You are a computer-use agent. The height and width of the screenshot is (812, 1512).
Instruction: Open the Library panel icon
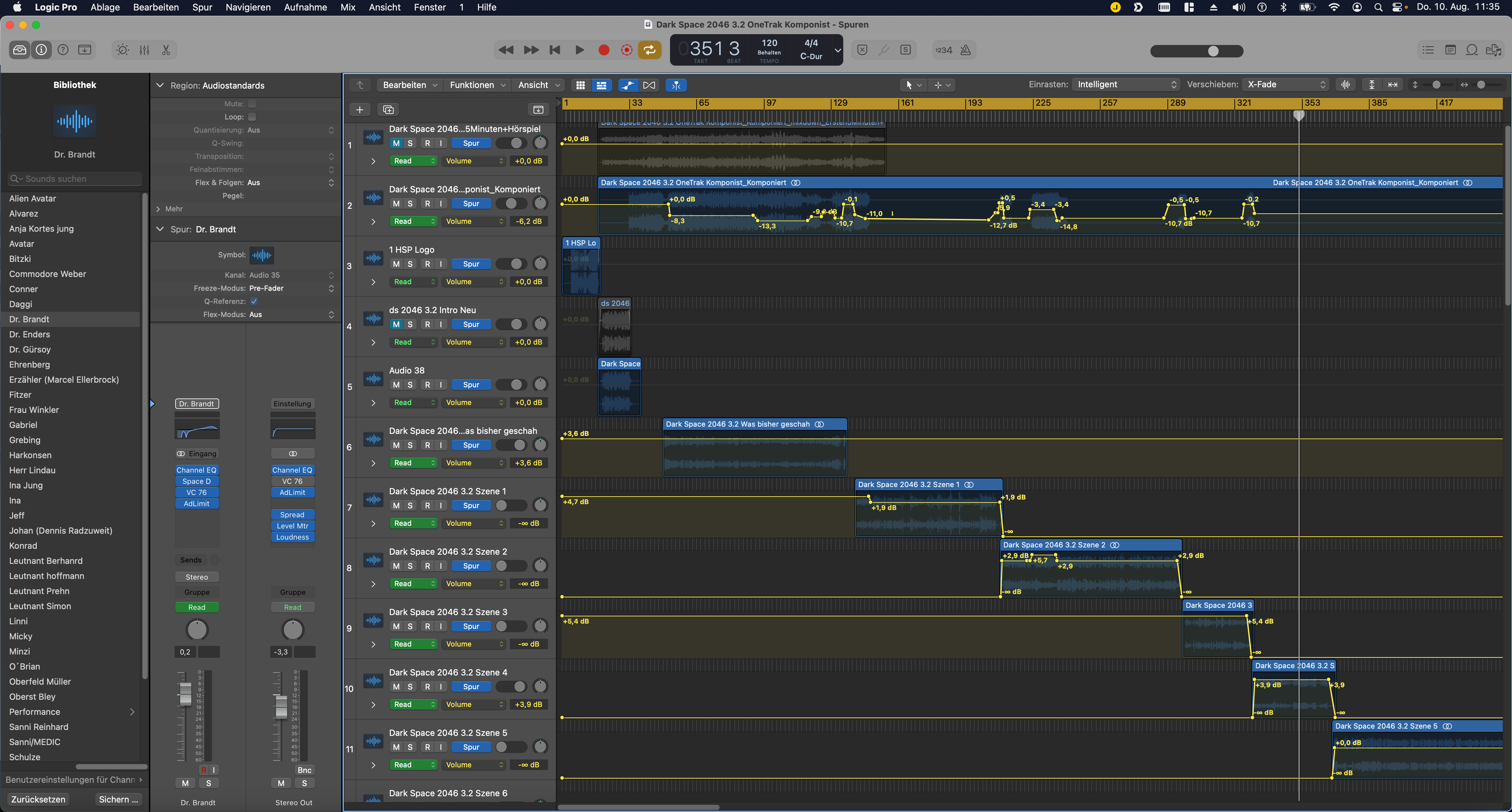pos(19,50)
